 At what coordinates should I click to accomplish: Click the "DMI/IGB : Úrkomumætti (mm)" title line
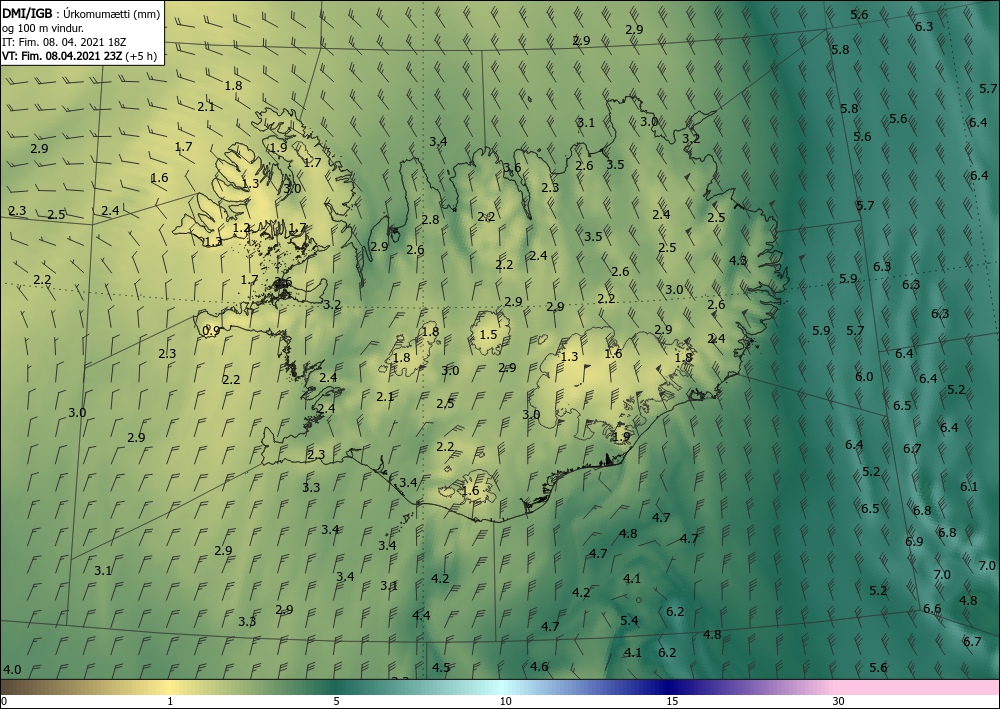click(x=81, y=13)
